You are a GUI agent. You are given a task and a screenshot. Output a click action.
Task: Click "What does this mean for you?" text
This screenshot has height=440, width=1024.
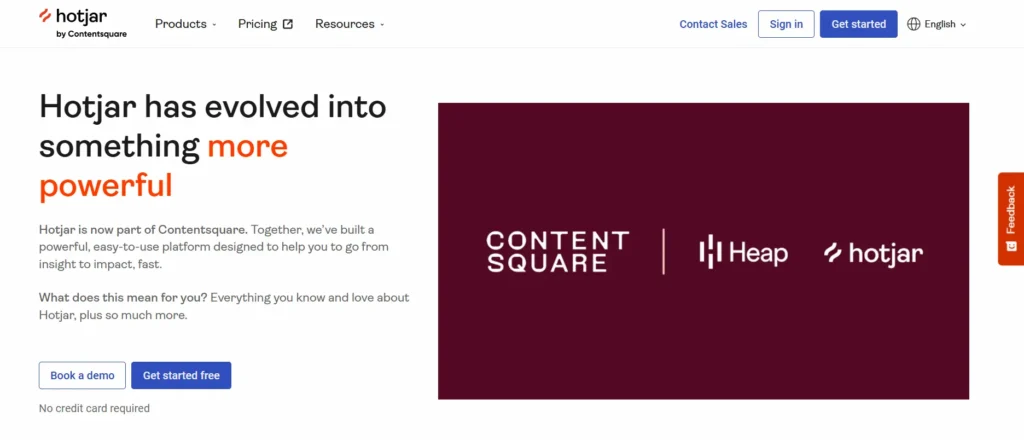click(123, 298)
